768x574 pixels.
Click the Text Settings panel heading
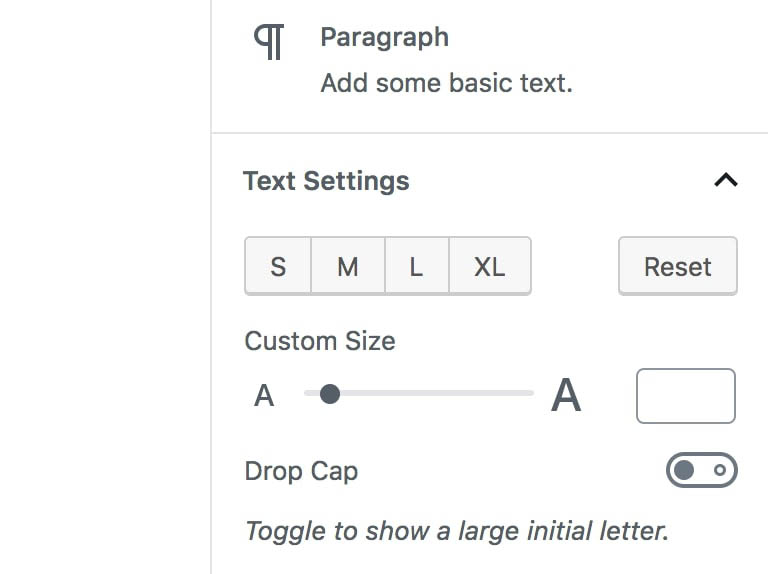click(x=326, y=181)
